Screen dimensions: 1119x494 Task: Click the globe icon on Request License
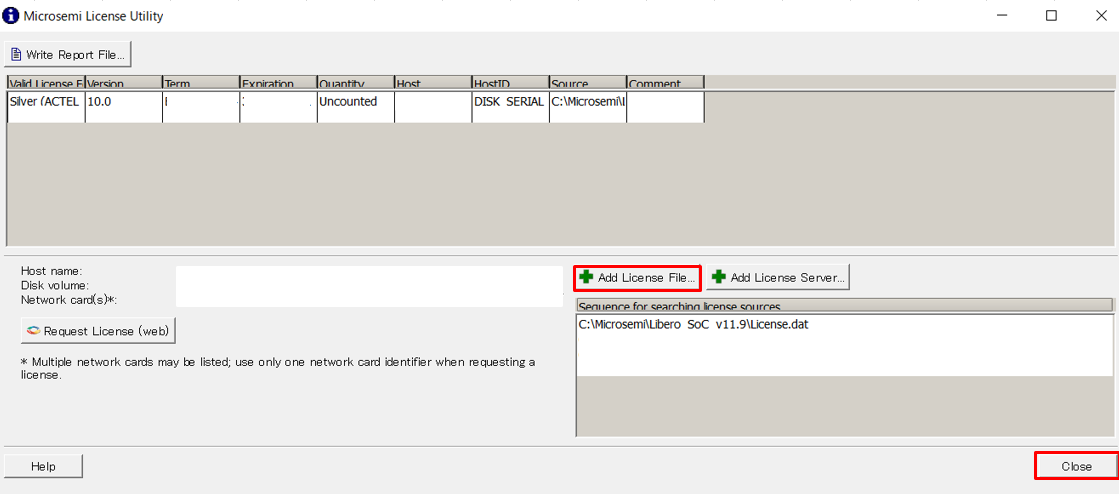pyautogui.click(x=33, y=331)
